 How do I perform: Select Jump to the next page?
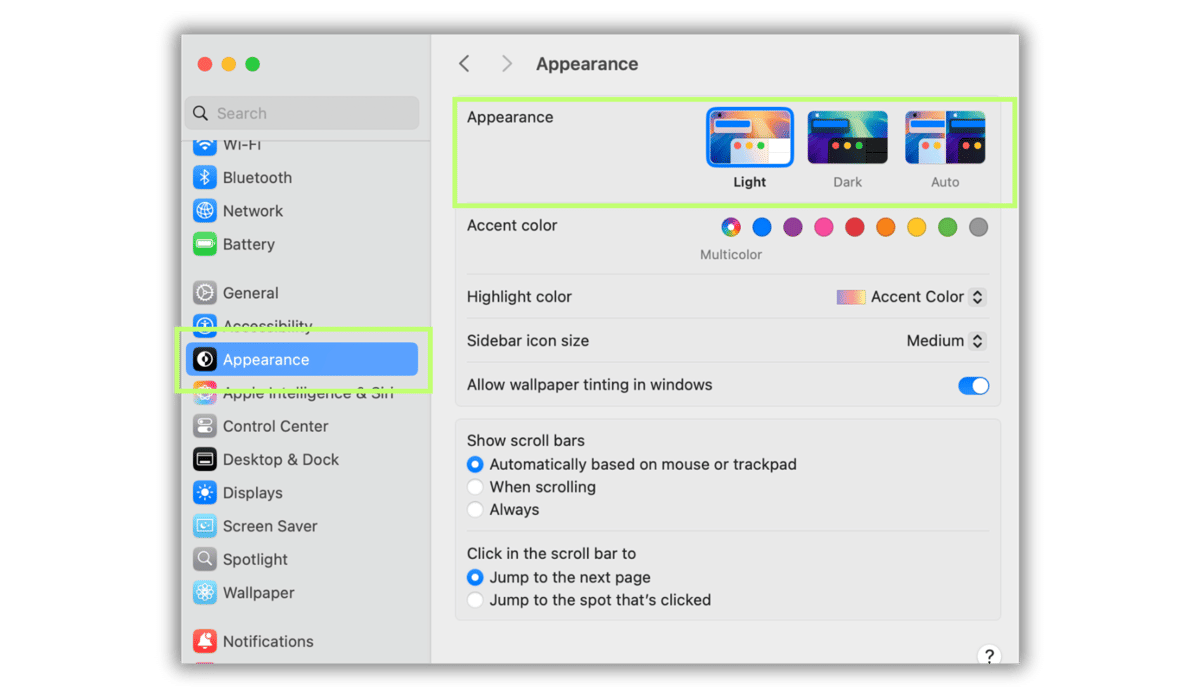[475, 578]
